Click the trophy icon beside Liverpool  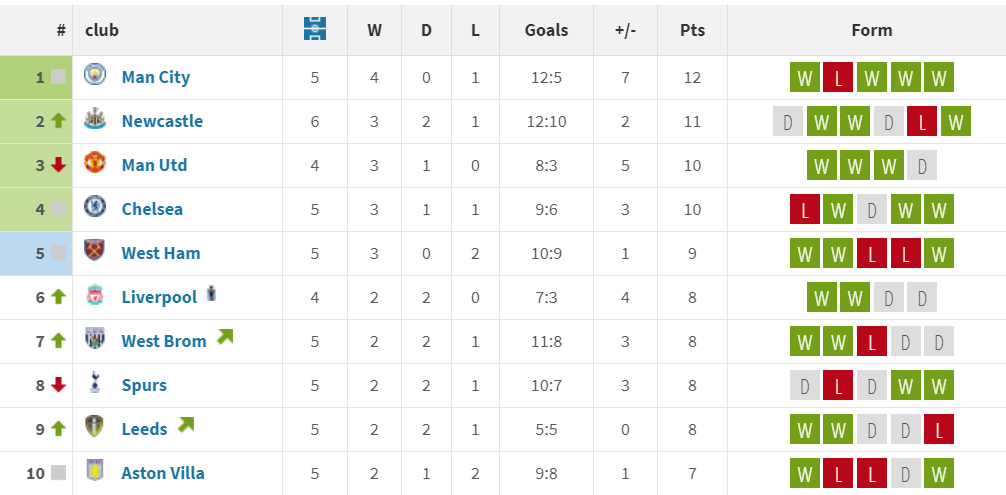point(212,294)
